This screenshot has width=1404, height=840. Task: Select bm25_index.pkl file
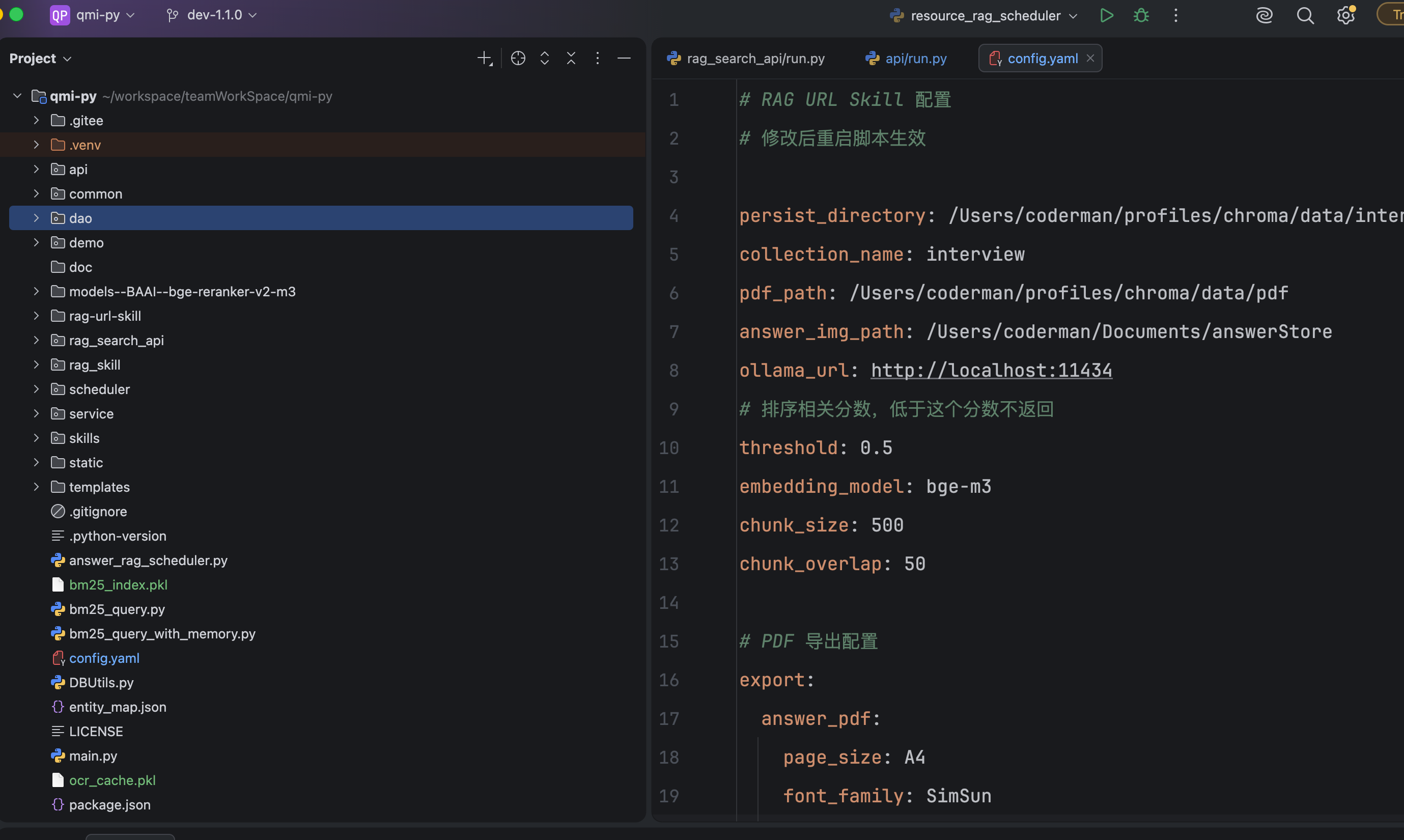click(118, 585)
